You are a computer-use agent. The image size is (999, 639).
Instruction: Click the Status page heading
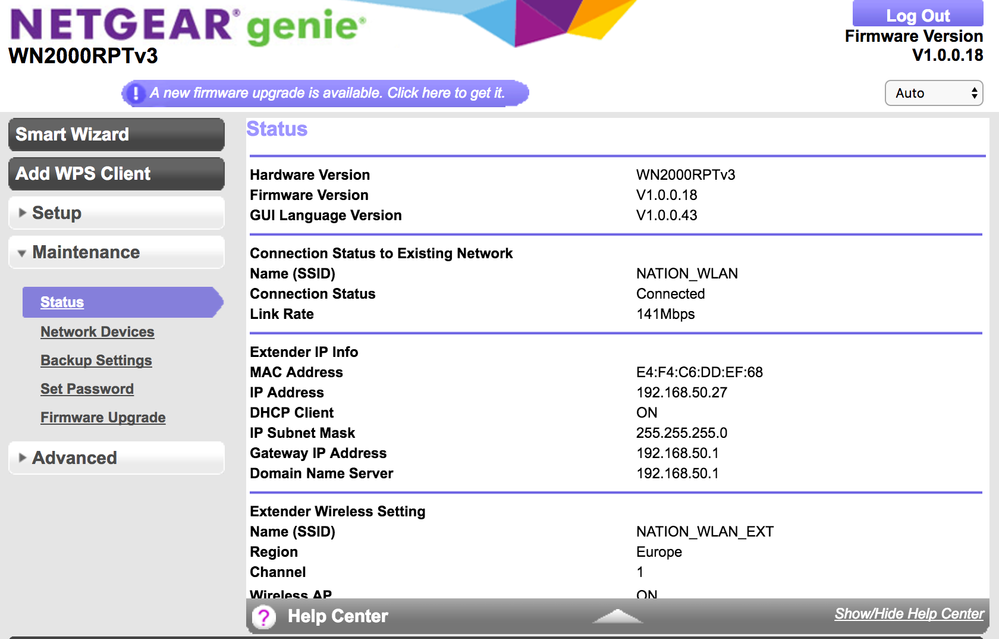(x=277, y=129)
